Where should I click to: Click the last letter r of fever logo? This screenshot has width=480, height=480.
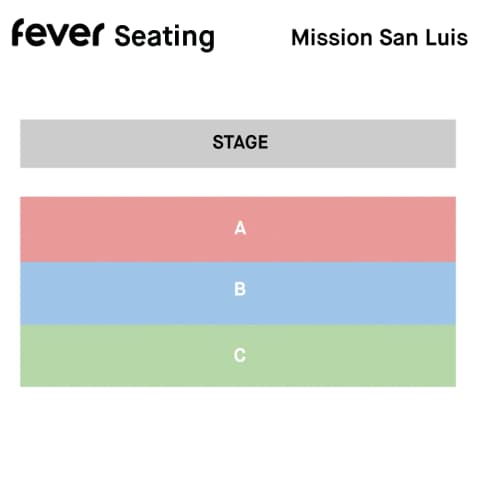coord(98,34)
